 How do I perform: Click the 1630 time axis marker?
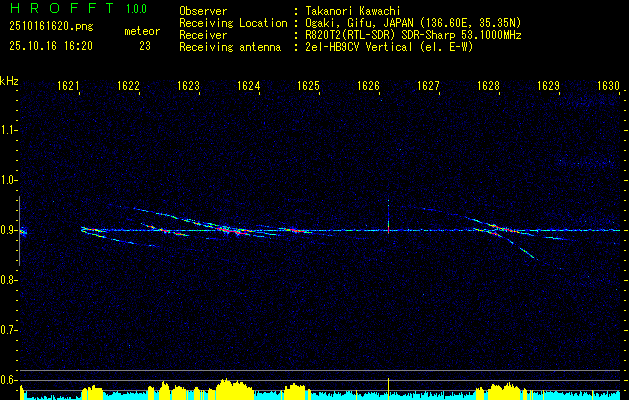609,86
